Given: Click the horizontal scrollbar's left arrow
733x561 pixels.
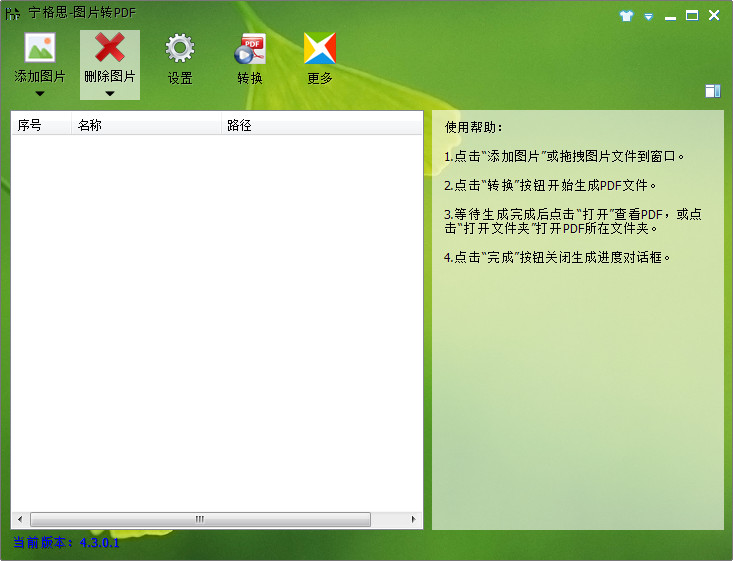Looking at the screenshot, I should pos(18,520).
